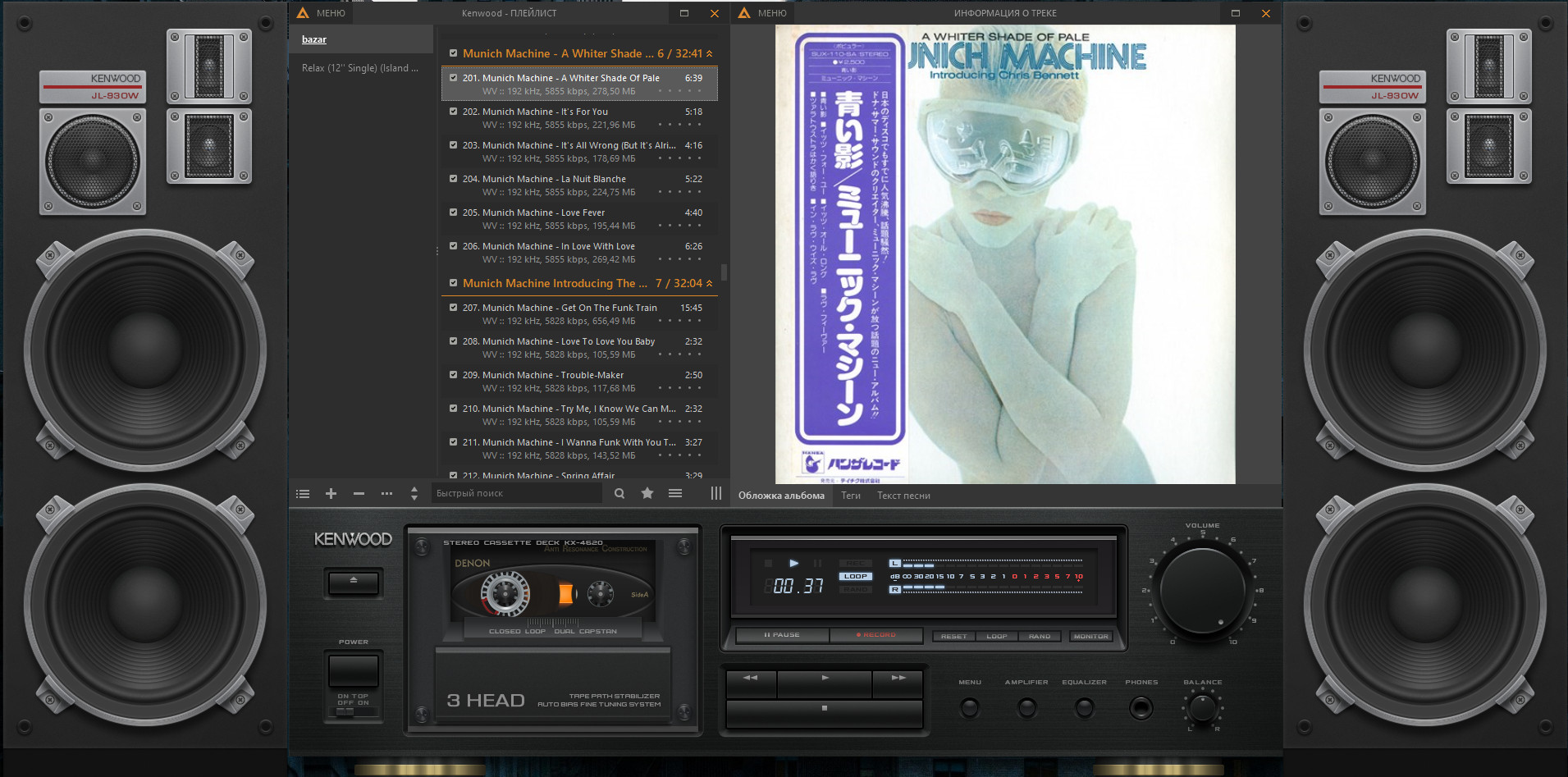Click the plus icon to add files
Viewport: 1568px width, 777px height.
331,494
